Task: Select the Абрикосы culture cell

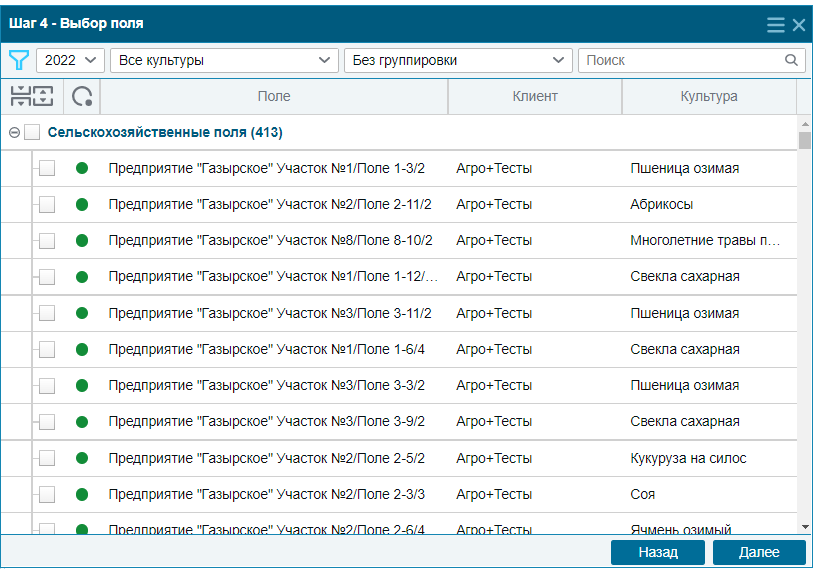Action: 661,205
